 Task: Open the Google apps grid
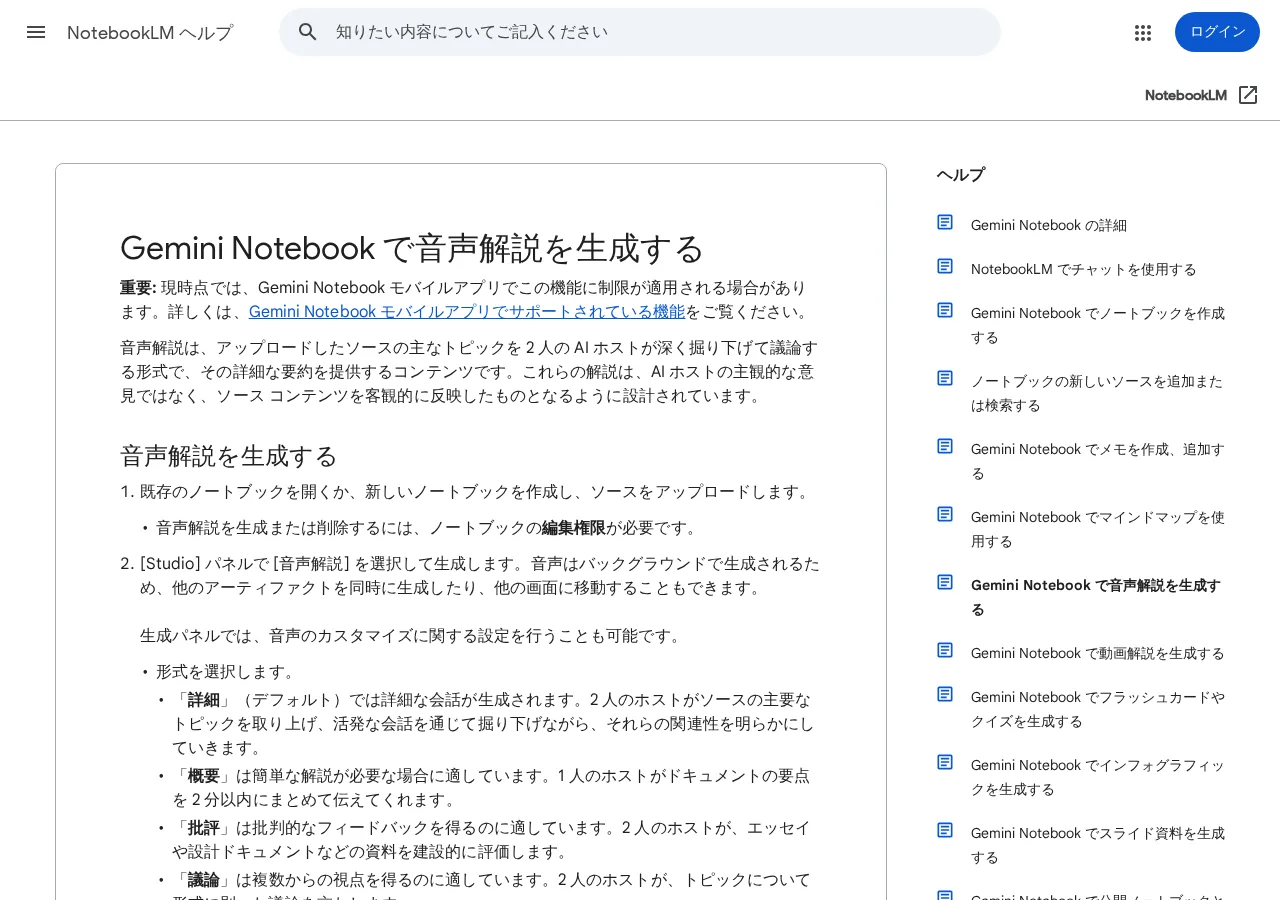pos(1143,32)
